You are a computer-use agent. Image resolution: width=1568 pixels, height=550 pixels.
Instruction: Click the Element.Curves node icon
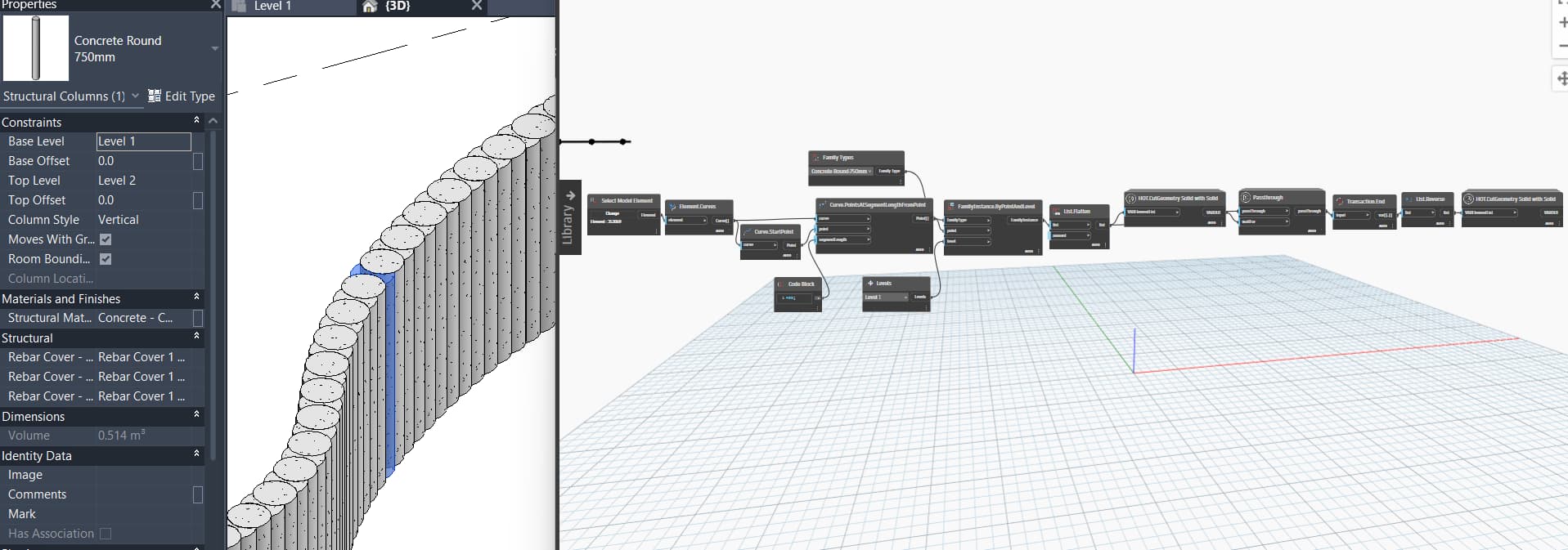[672, 207]
